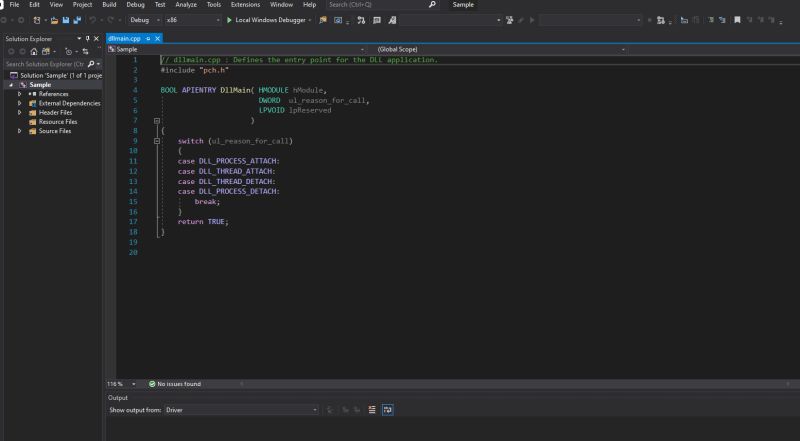This screenshot has height=441, width=800.
Task: Collapse the Sample project node
Action: (11, 85)
